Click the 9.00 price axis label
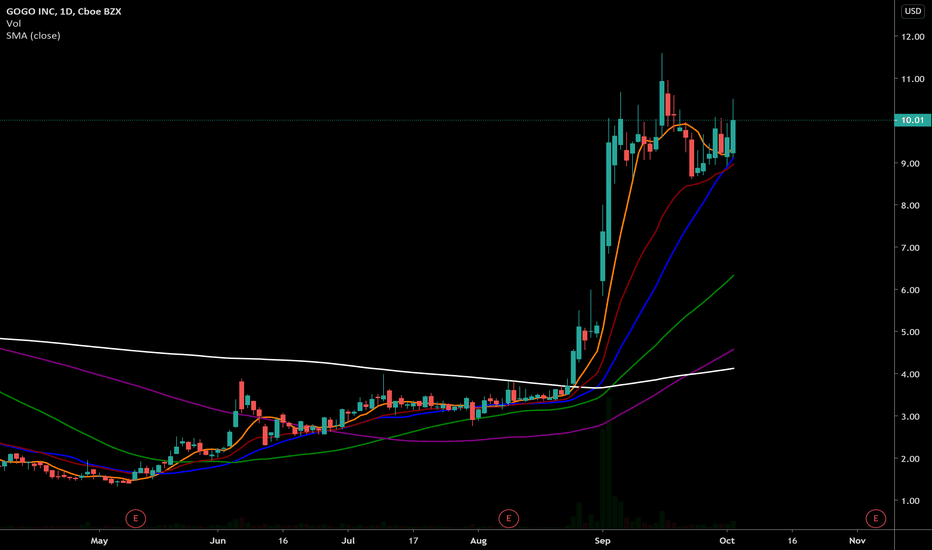The image size is (932, 550). coord(911,164)
